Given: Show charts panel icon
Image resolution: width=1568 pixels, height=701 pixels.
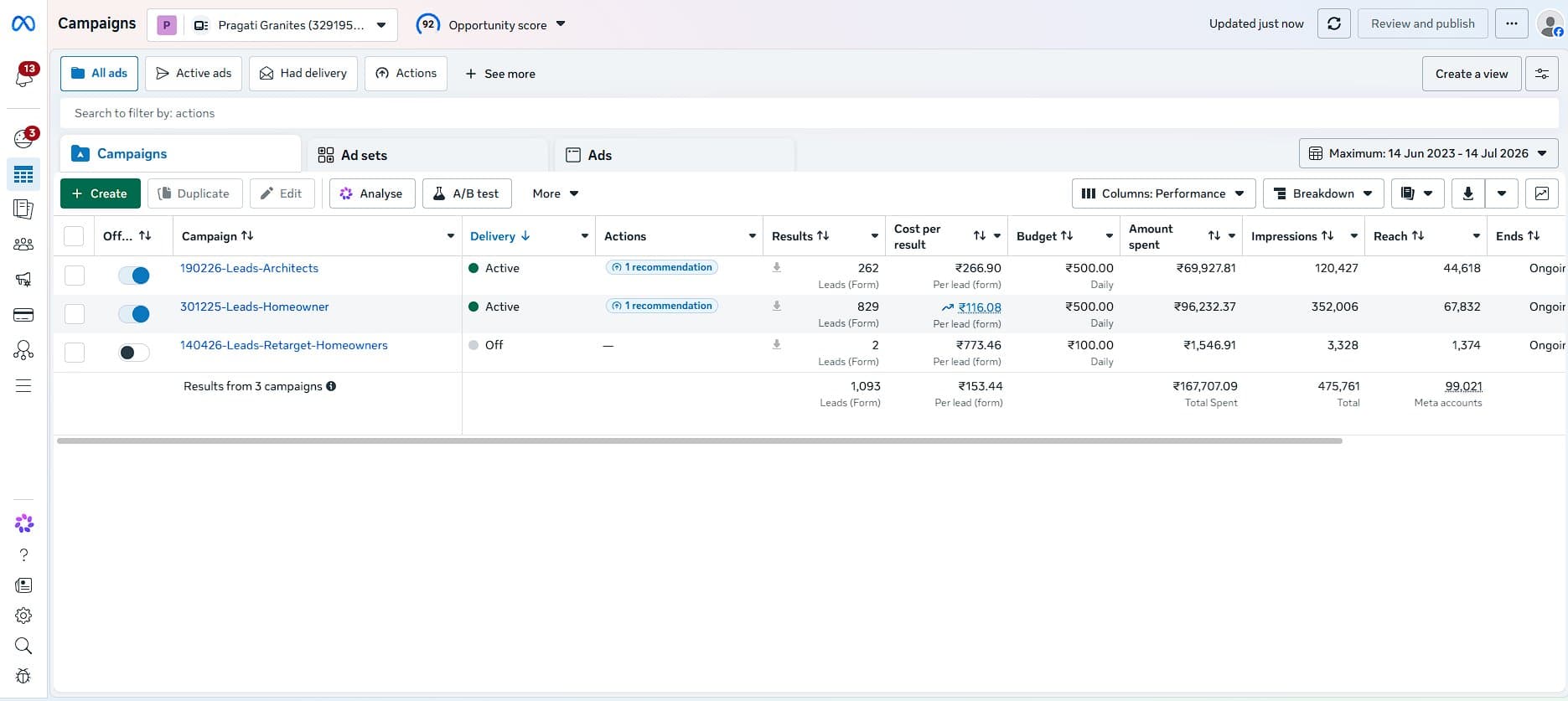Looking at the screenshot, I should click(x=1542, y=193).
